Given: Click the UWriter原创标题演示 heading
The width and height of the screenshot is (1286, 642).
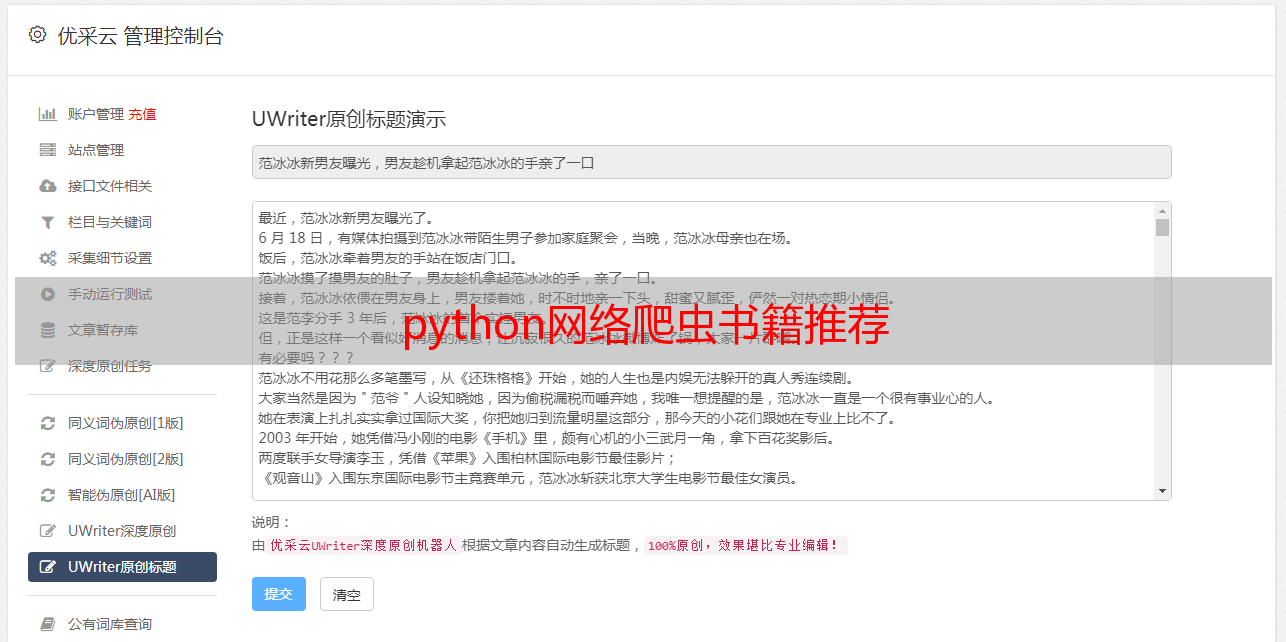Looking at the screenshot, I should pyautogui.click(x=349, y=119).
